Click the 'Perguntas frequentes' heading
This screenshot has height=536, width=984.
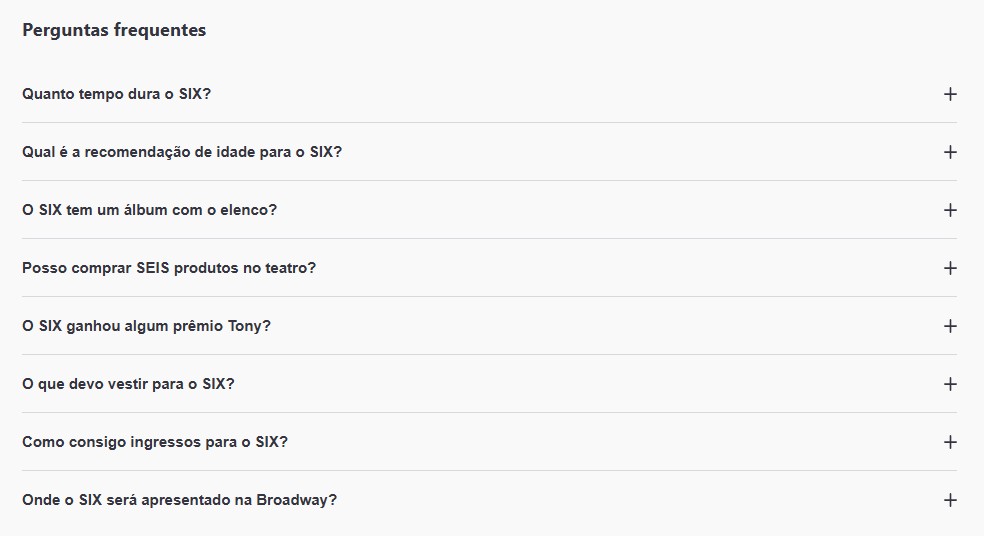(x=114, y=30)
